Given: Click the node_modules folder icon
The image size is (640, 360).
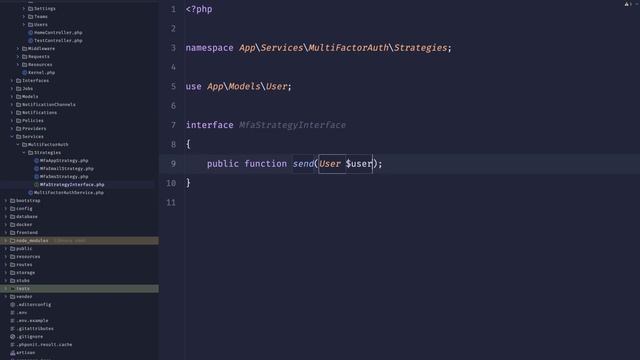Looking at the screenshot, I should coord(13,240).
